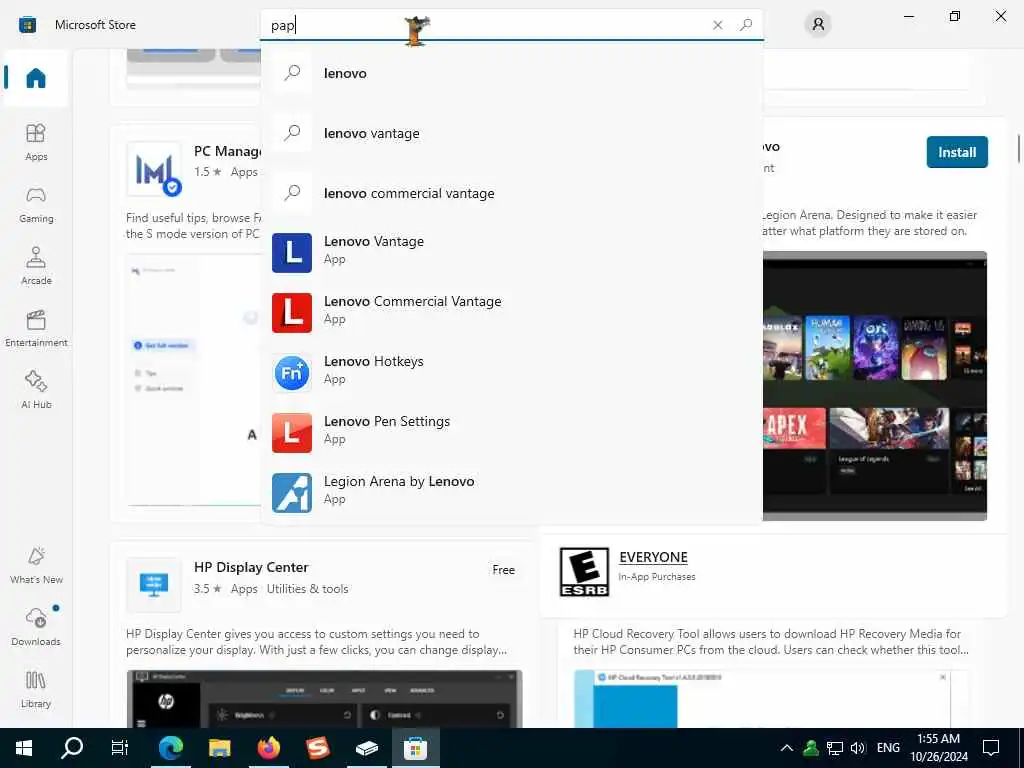This screenshot has width=1024, height=768.
Task: Open the Apps section
Action: 36,142
